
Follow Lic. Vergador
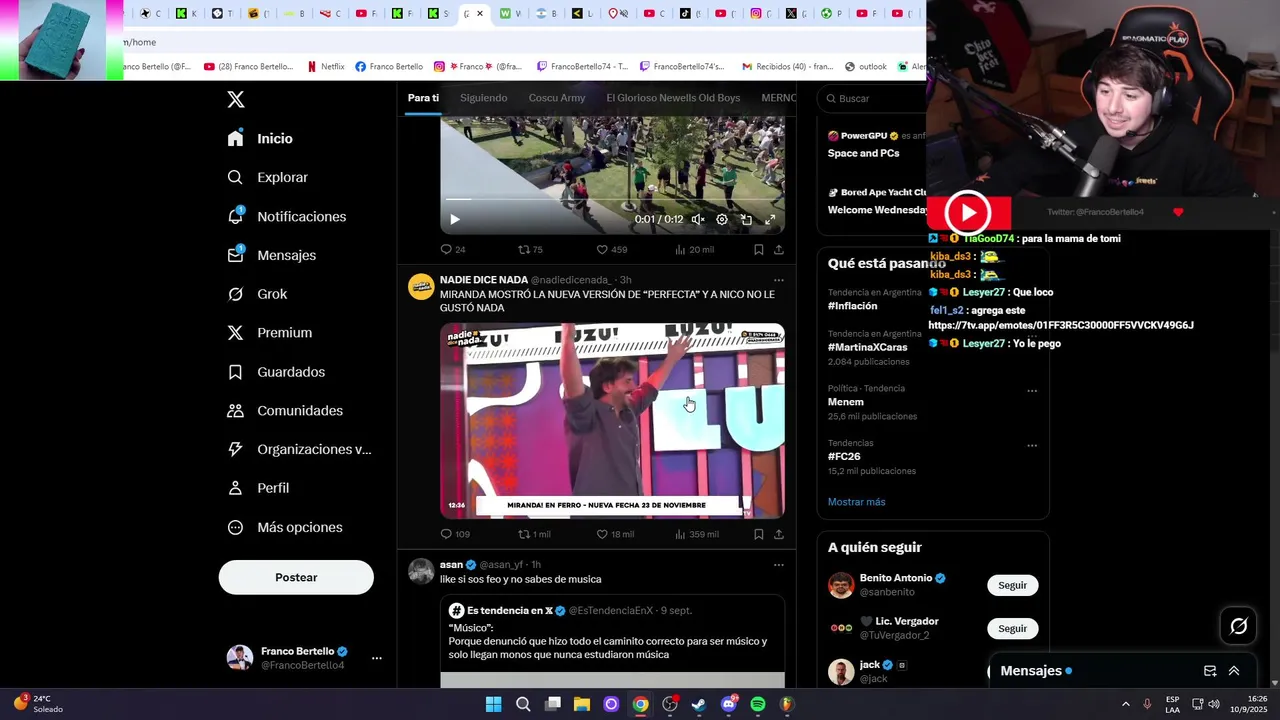1012,628
